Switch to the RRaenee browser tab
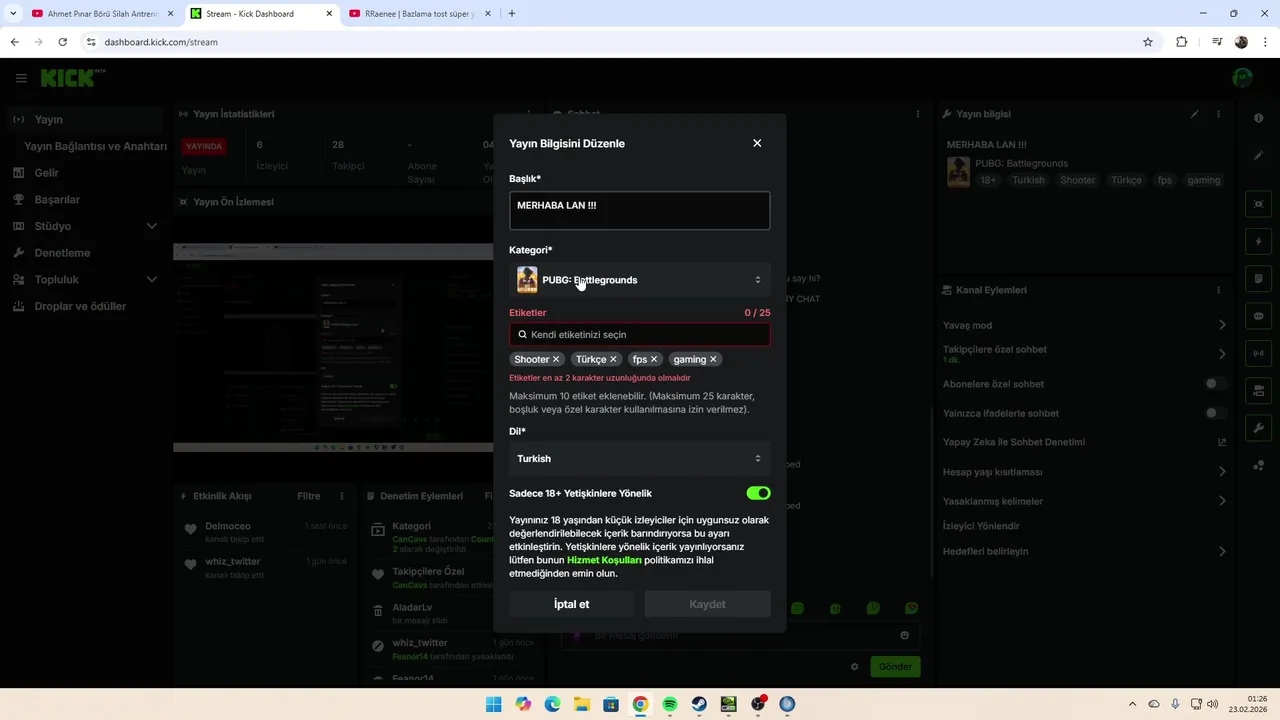Image resolution: width=1280 pixels, height=720 pixels. [420, 14]
